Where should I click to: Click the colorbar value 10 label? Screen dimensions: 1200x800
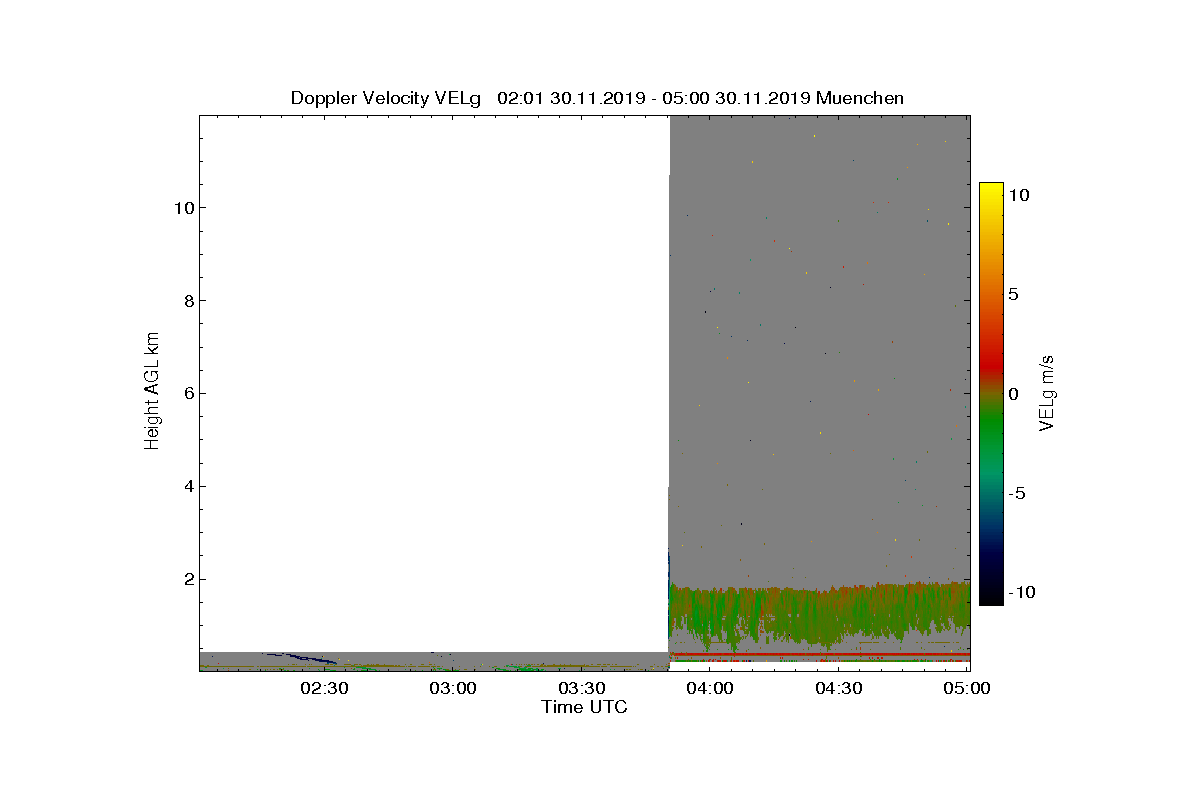1018,195
